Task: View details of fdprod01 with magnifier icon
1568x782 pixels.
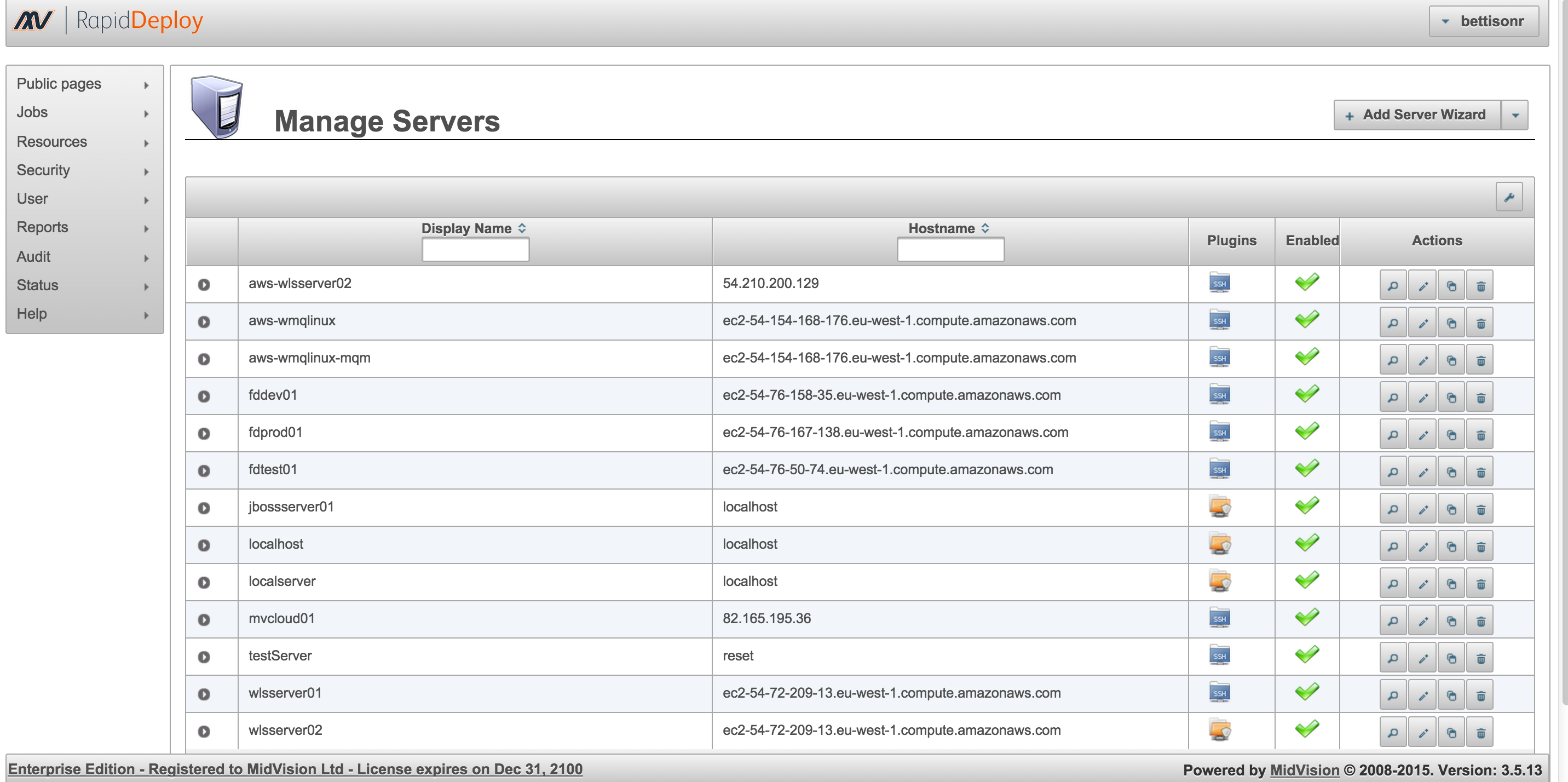Action: point(1393,434)
